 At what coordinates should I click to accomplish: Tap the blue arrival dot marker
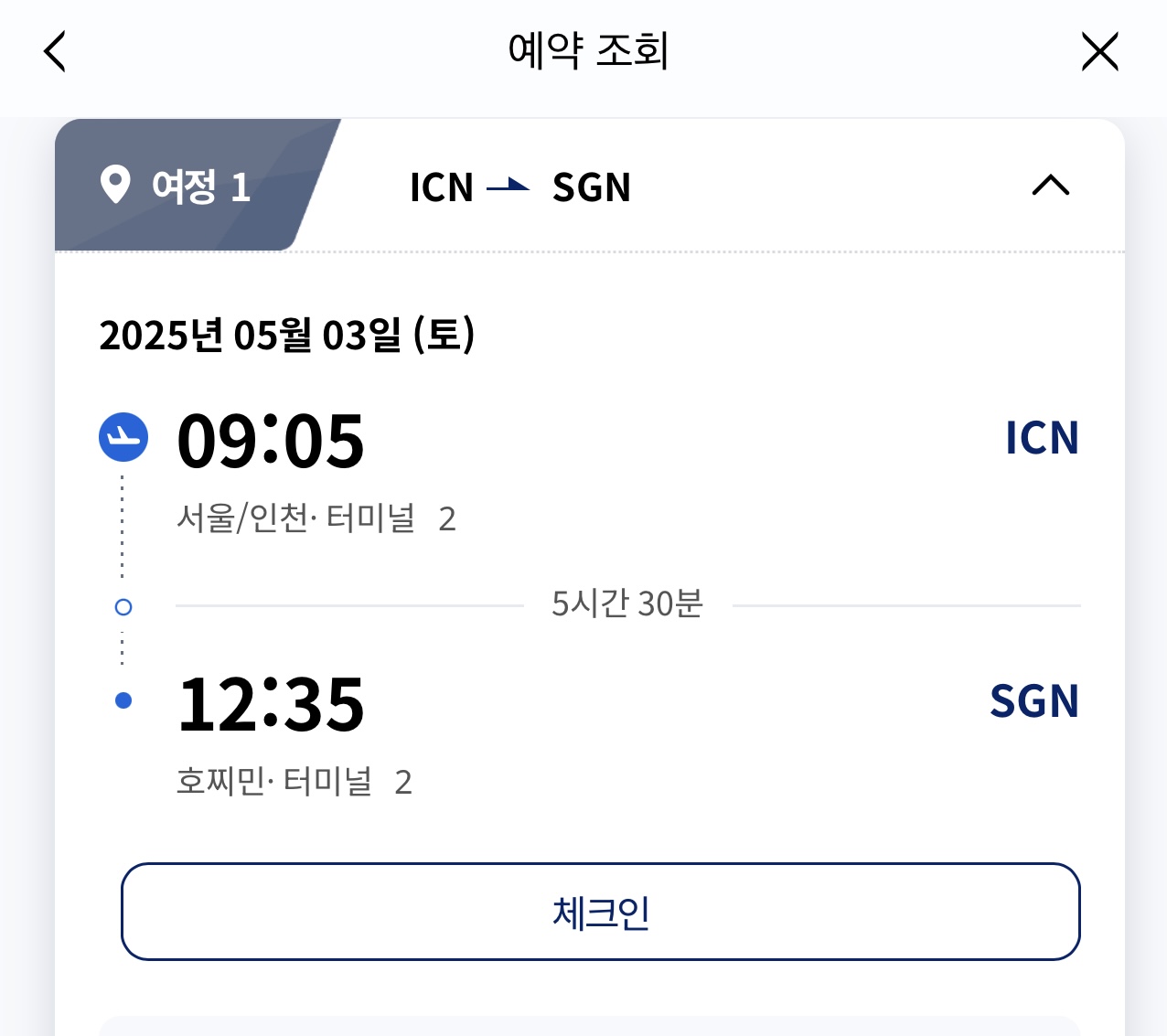click(123, 701)
